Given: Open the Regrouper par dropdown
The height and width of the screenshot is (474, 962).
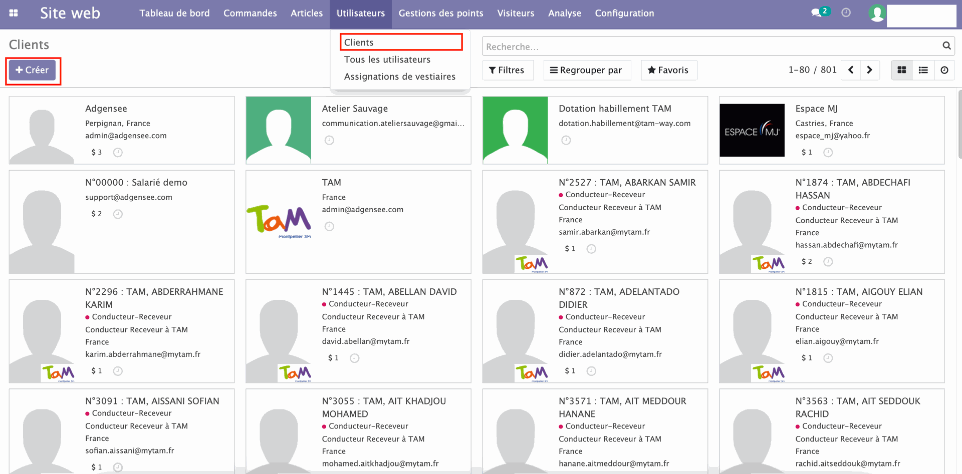Looking at the screenshot, I should click(x=587, y=70).
